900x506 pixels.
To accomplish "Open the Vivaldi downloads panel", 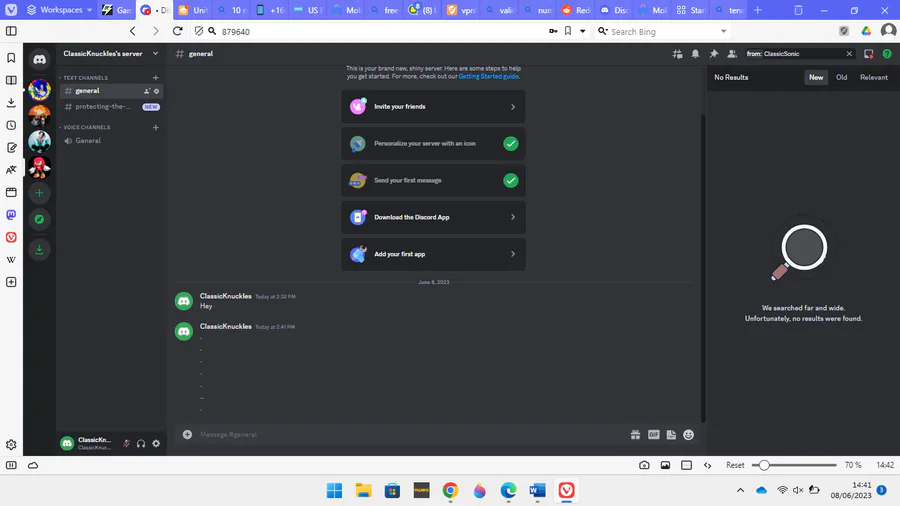I will pyautogui.click(x=11, y=103).
